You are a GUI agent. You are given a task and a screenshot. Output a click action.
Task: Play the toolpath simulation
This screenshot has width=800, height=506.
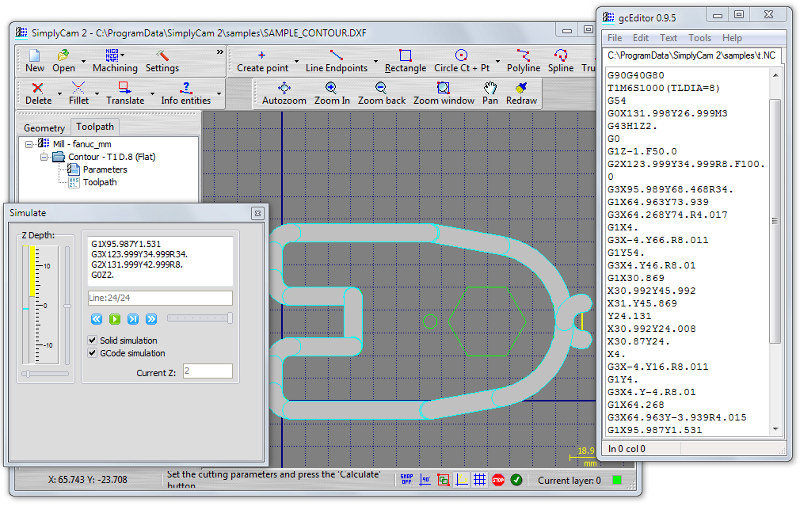(115, 319)
